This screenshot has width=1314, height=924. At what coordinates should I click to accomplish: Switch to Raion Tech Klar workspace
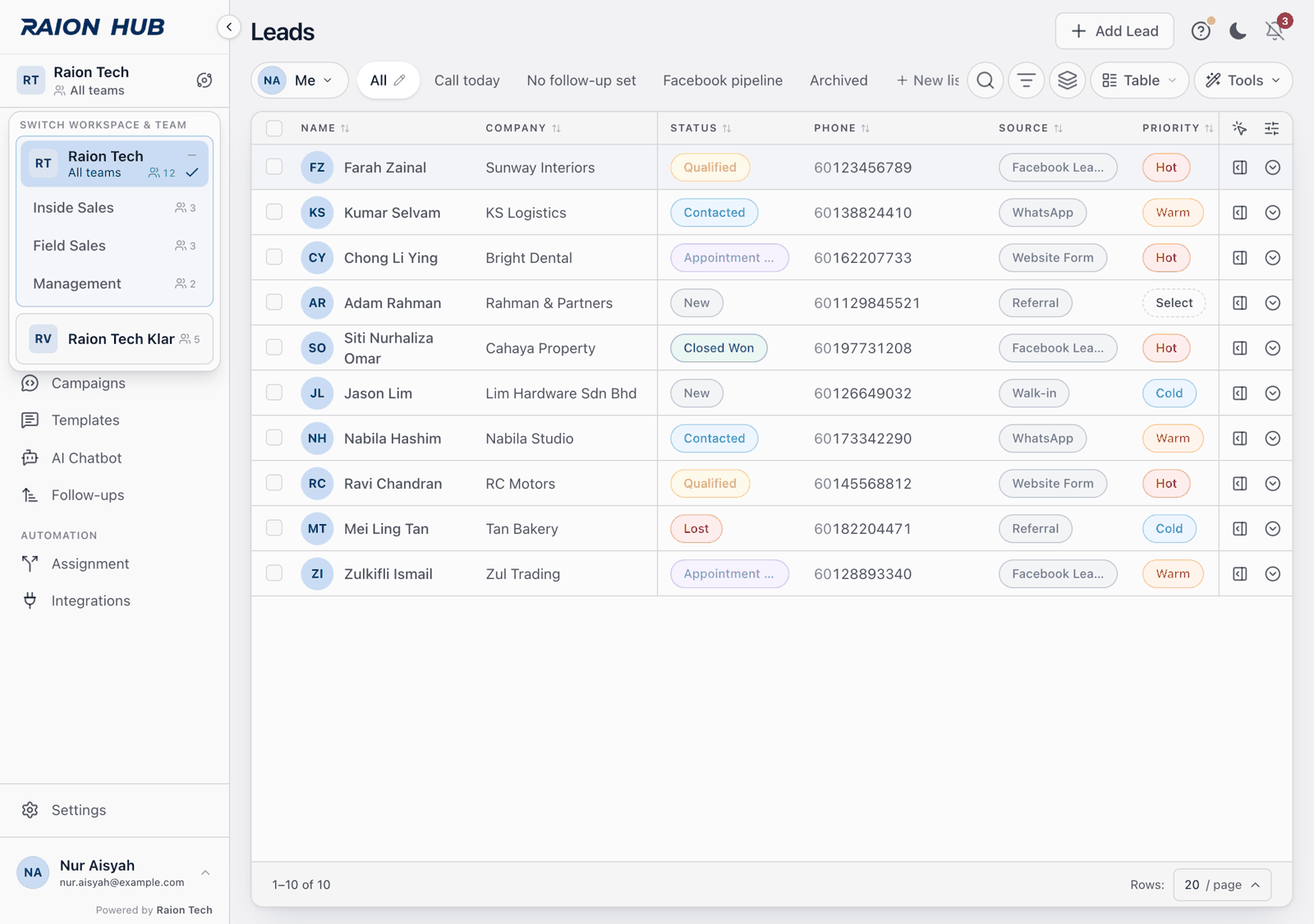tap(114, 339)
